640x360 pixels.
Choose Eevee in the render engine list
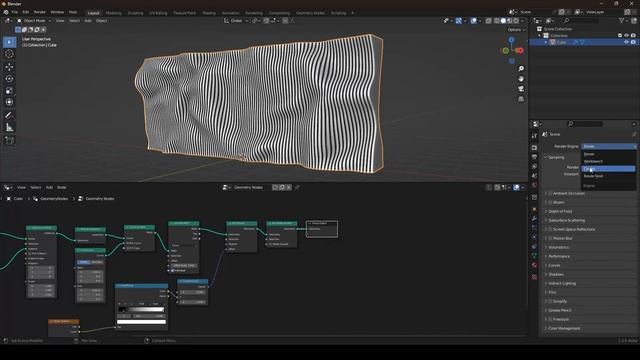[x=608, y=154]
